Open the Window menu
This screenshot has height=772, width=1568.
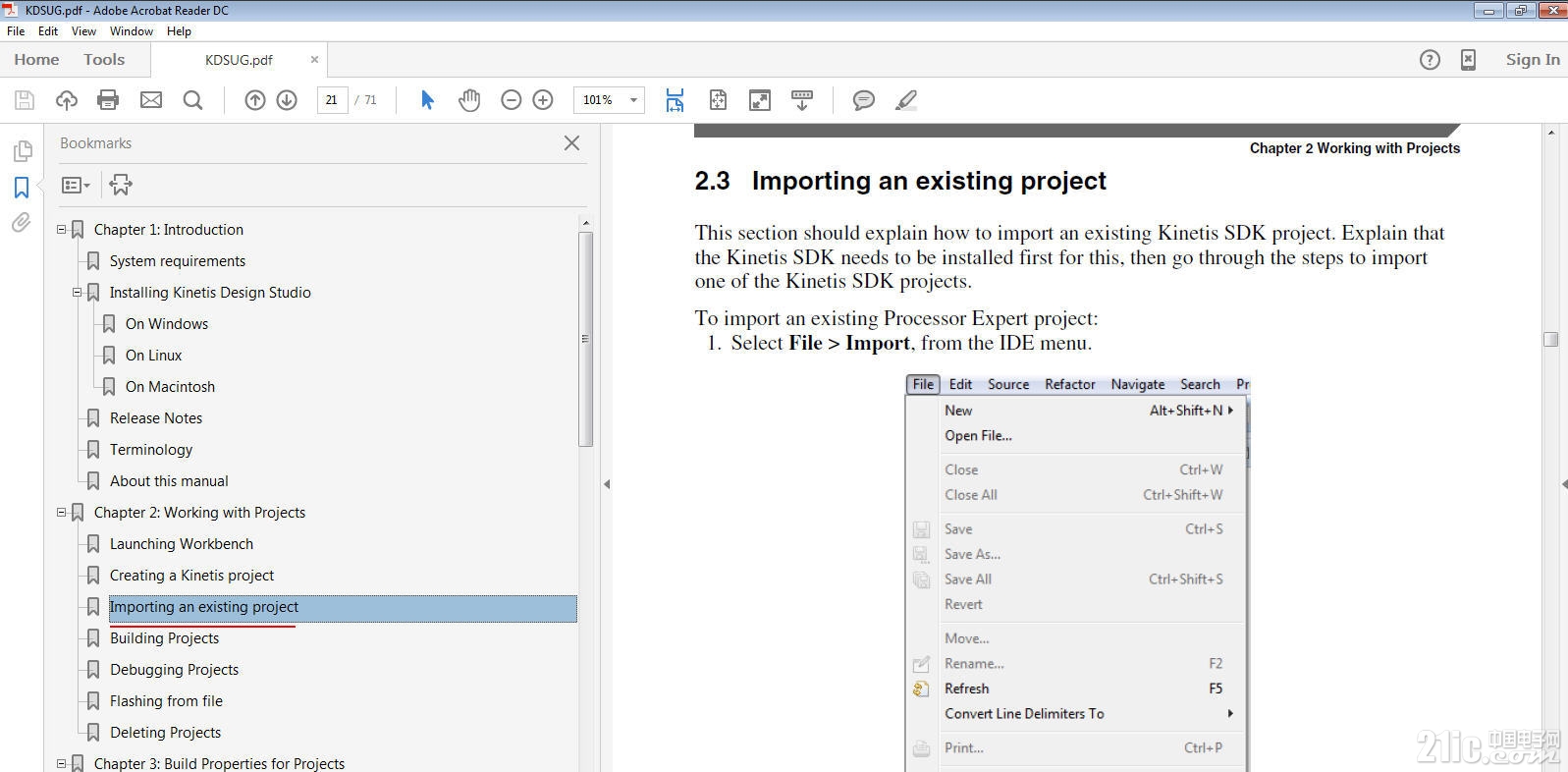tap(132, 31)
